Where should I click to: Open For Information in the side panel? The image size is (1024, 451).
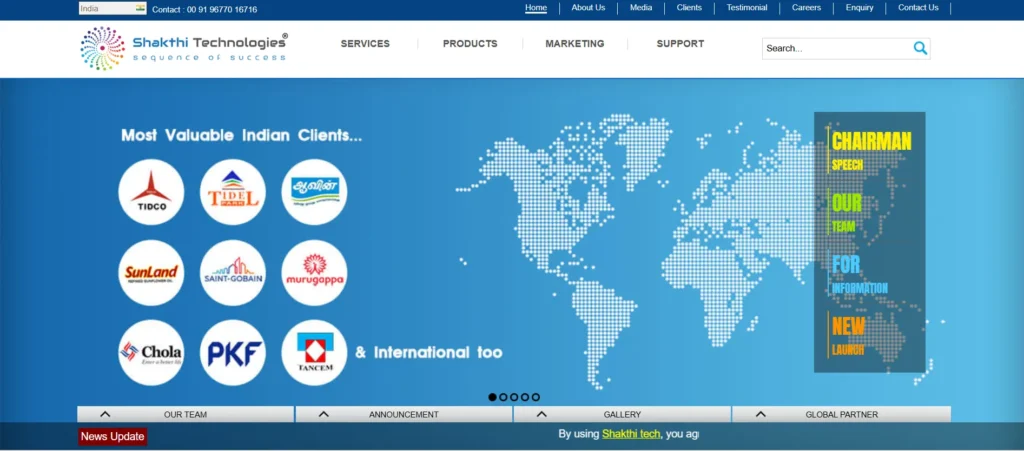pyautogui.click(x=859, y=273)
